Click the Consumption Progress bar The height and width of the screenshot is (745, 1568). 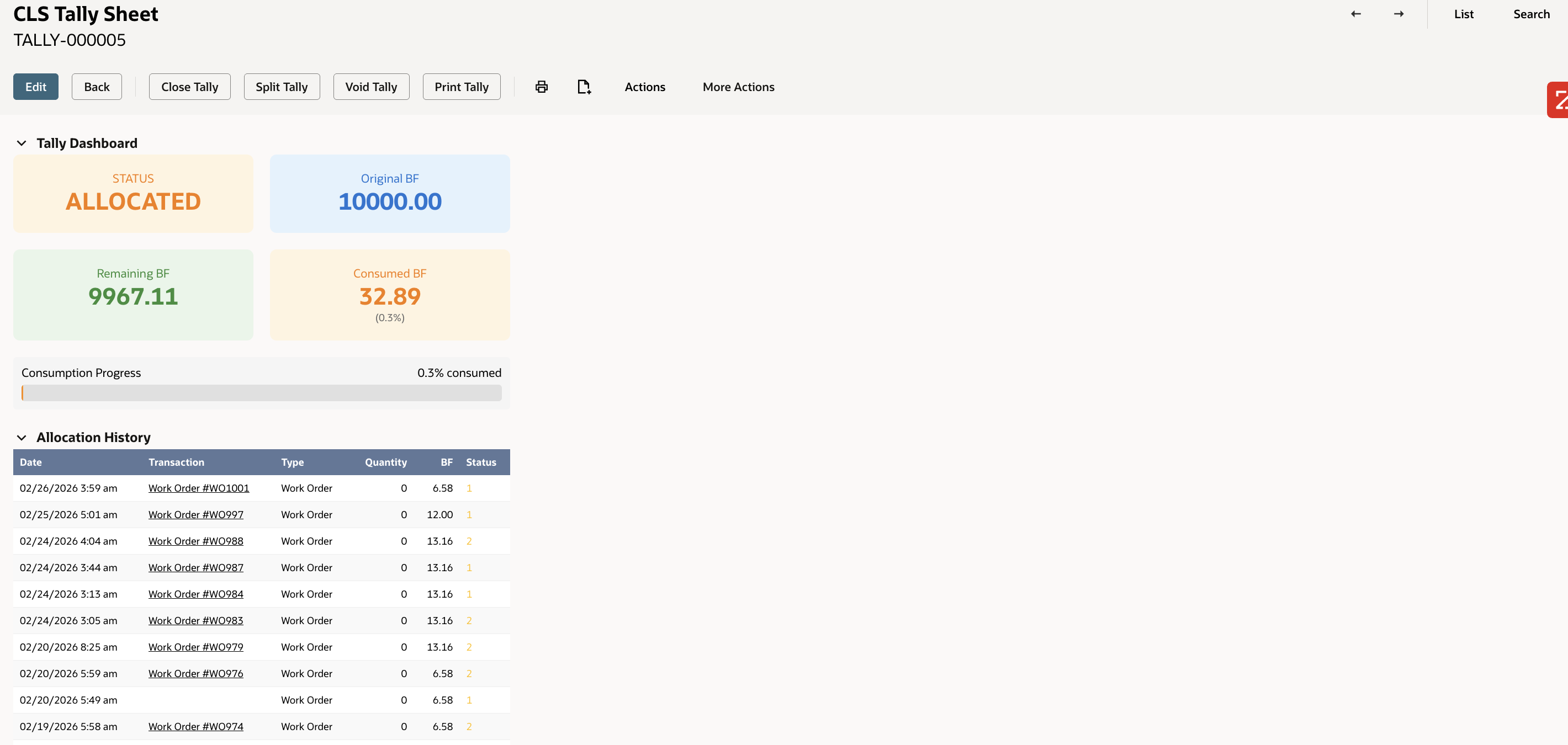tap(261, 393)
